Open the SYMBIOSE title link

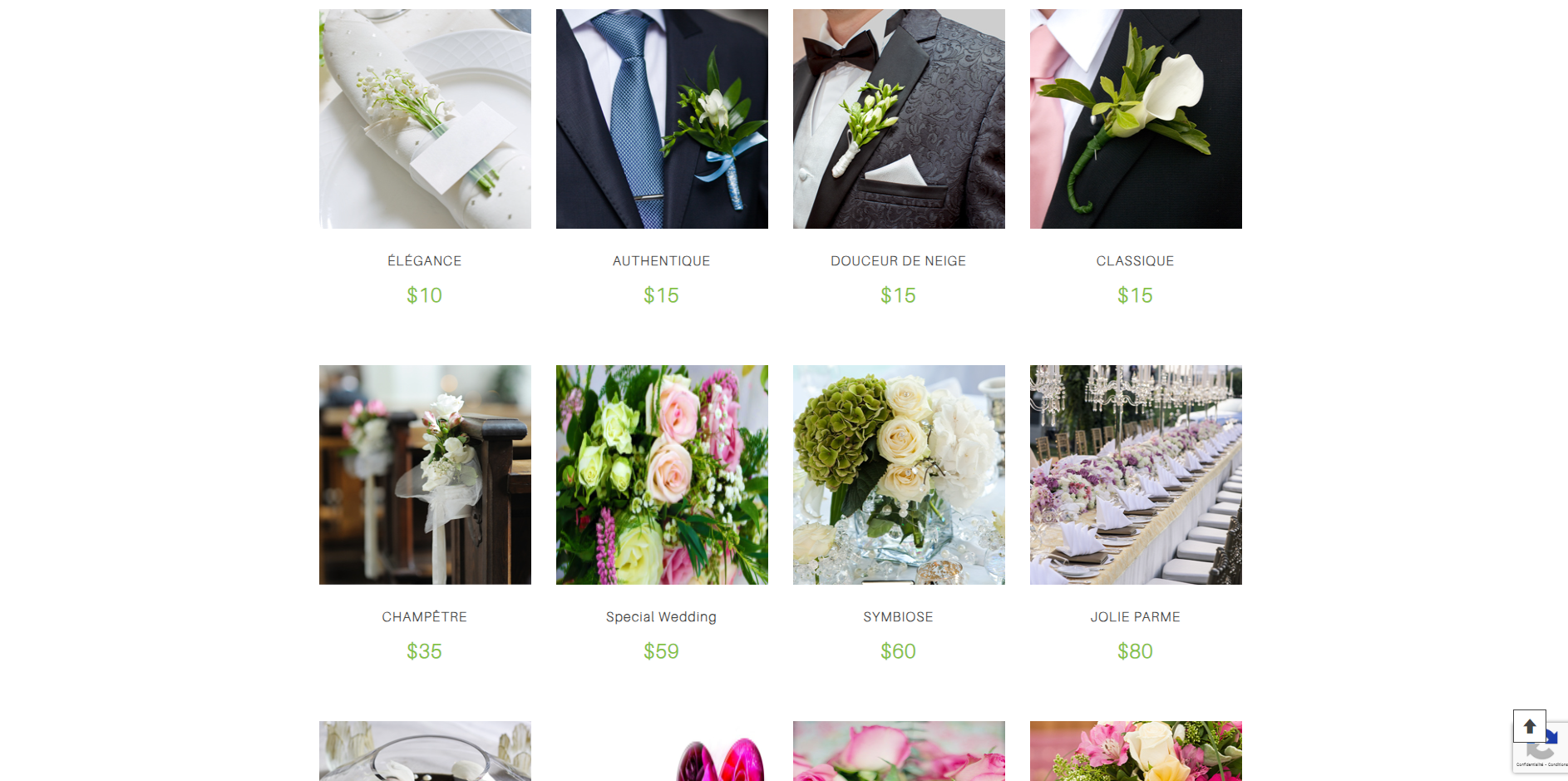(x=899, y=617)
